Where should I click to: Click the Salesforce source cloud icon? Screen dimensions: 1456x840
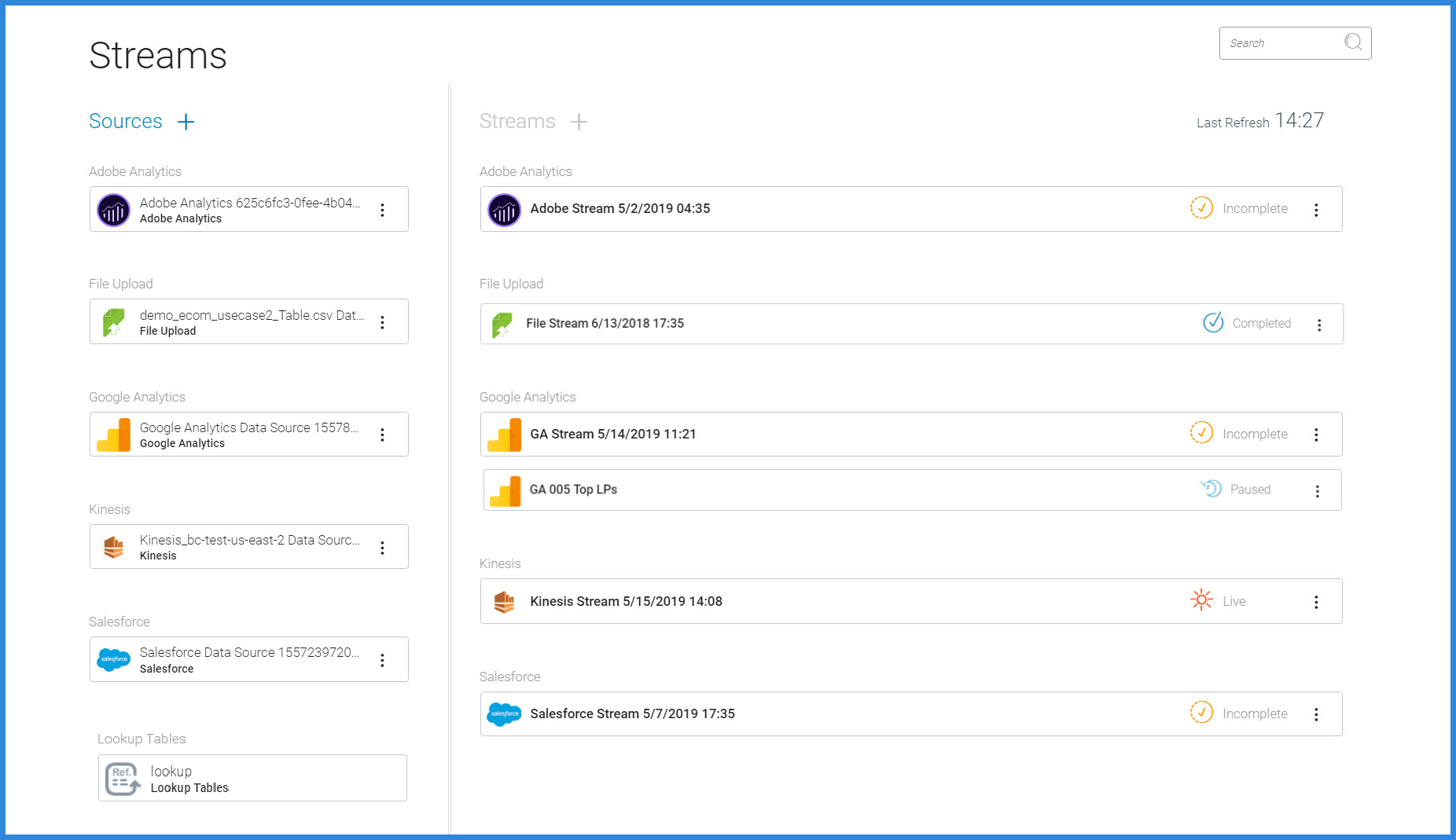114,659
